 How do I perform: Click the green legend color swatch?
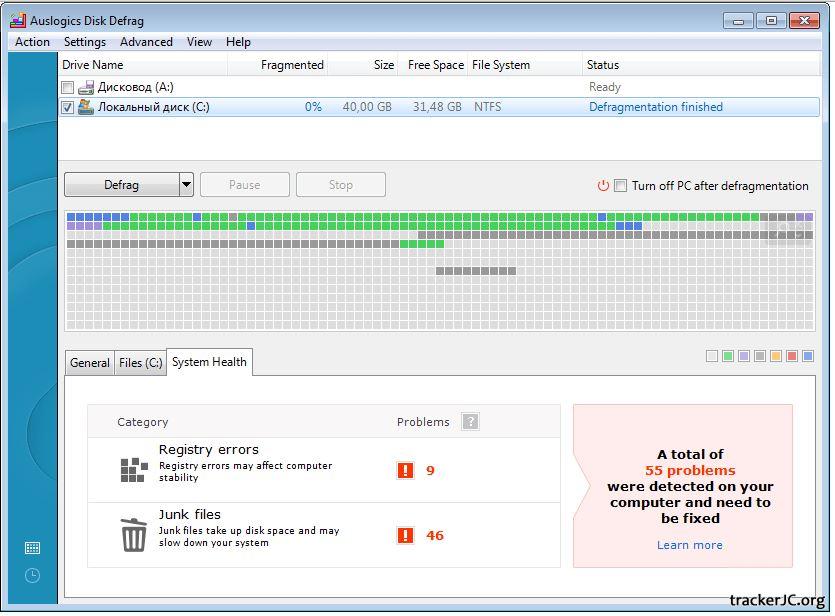(x=728, y=356)
